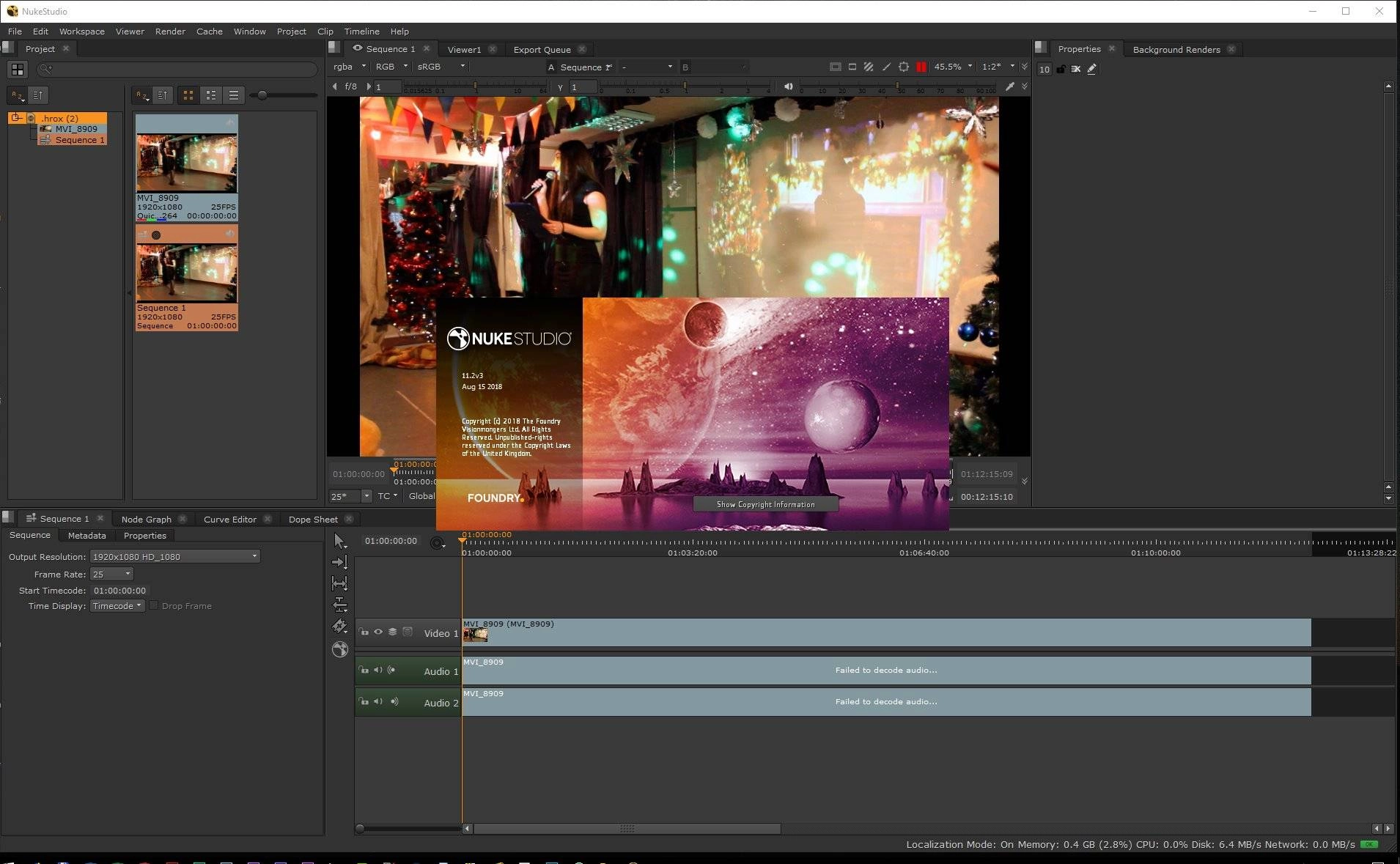Open the 1:2 proxy scale dropdown

pyautogui.click(x=998, y=67)
